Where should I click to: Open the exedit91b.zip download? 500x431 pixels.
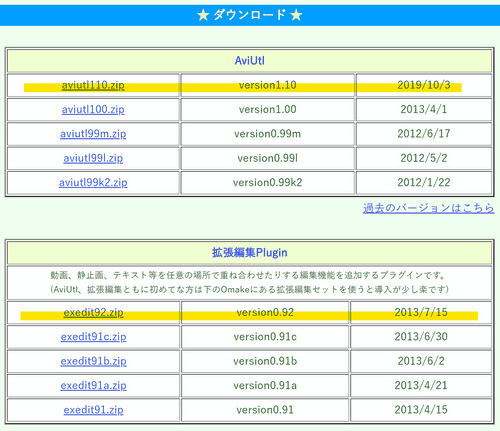pyautogui.click(x=93, y=361)
